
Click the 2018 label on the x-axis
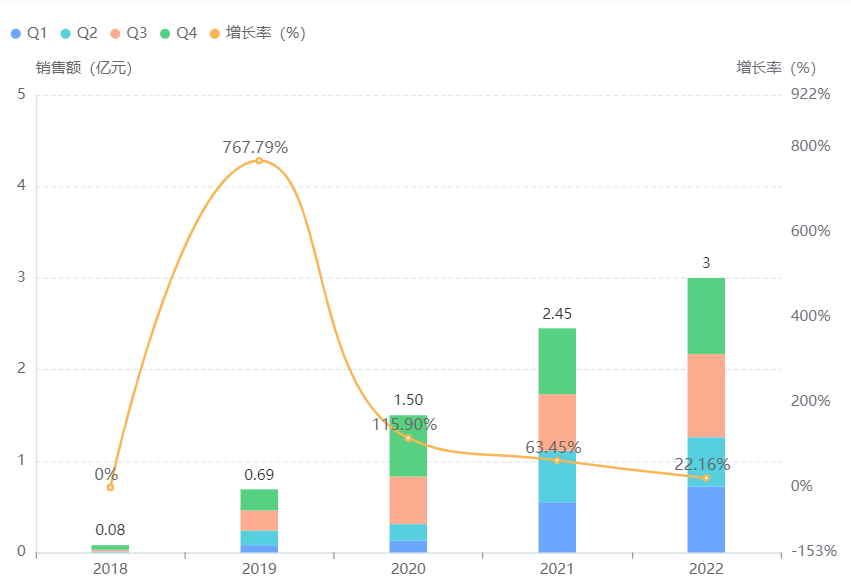pos(110,569)
